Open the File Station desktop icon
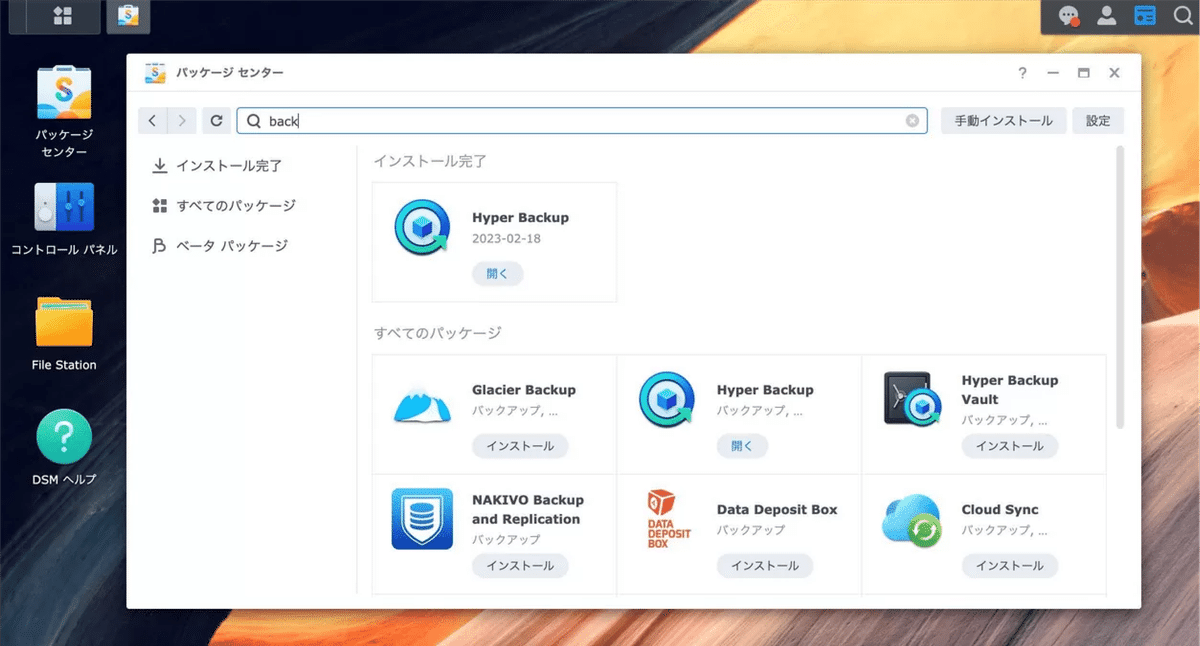Viewport: 1200px width, 646px height. [x=64, y=334]
